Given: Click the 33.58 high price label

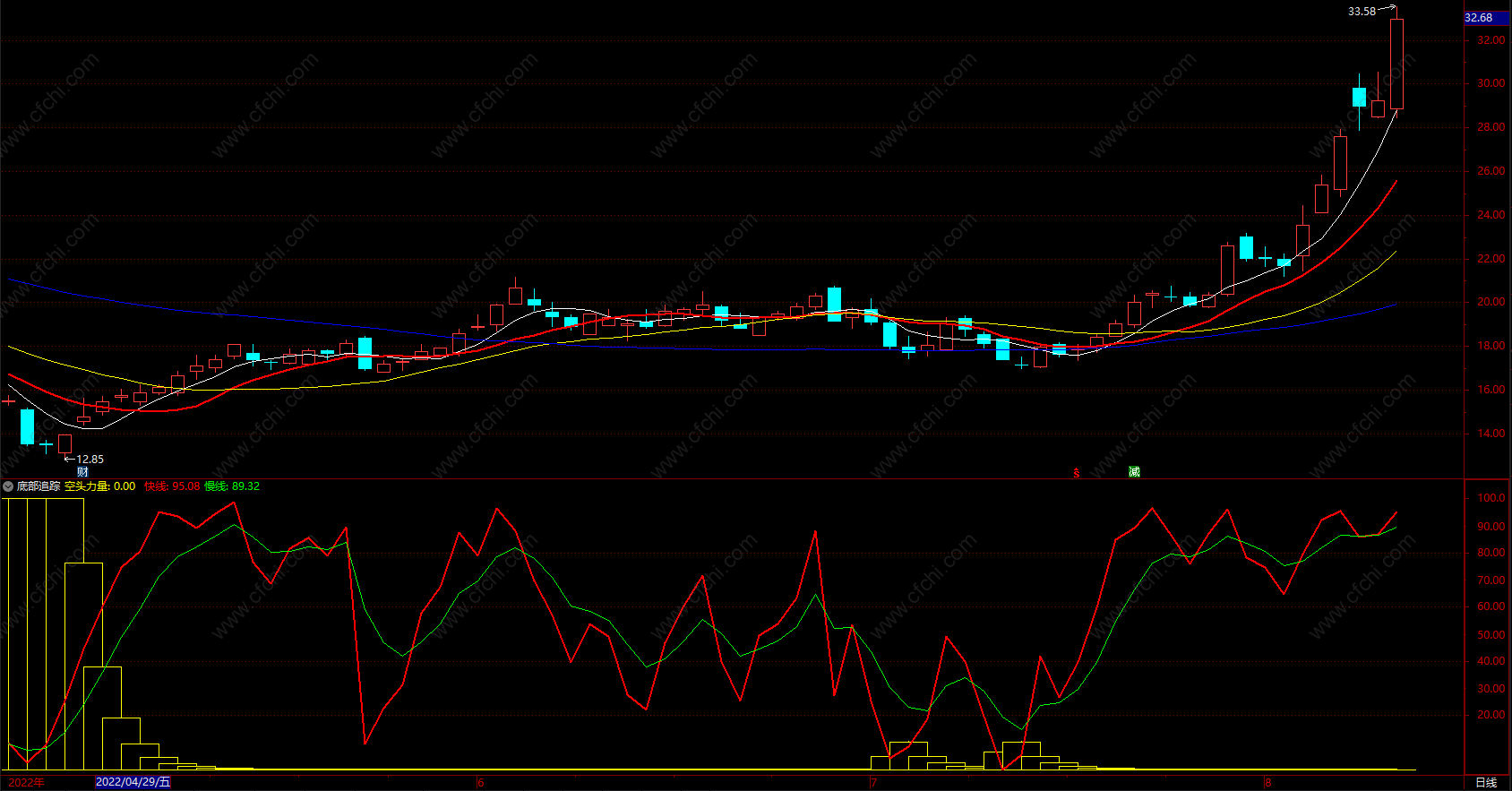Looking at the screenshot, I should (1362, 12).
